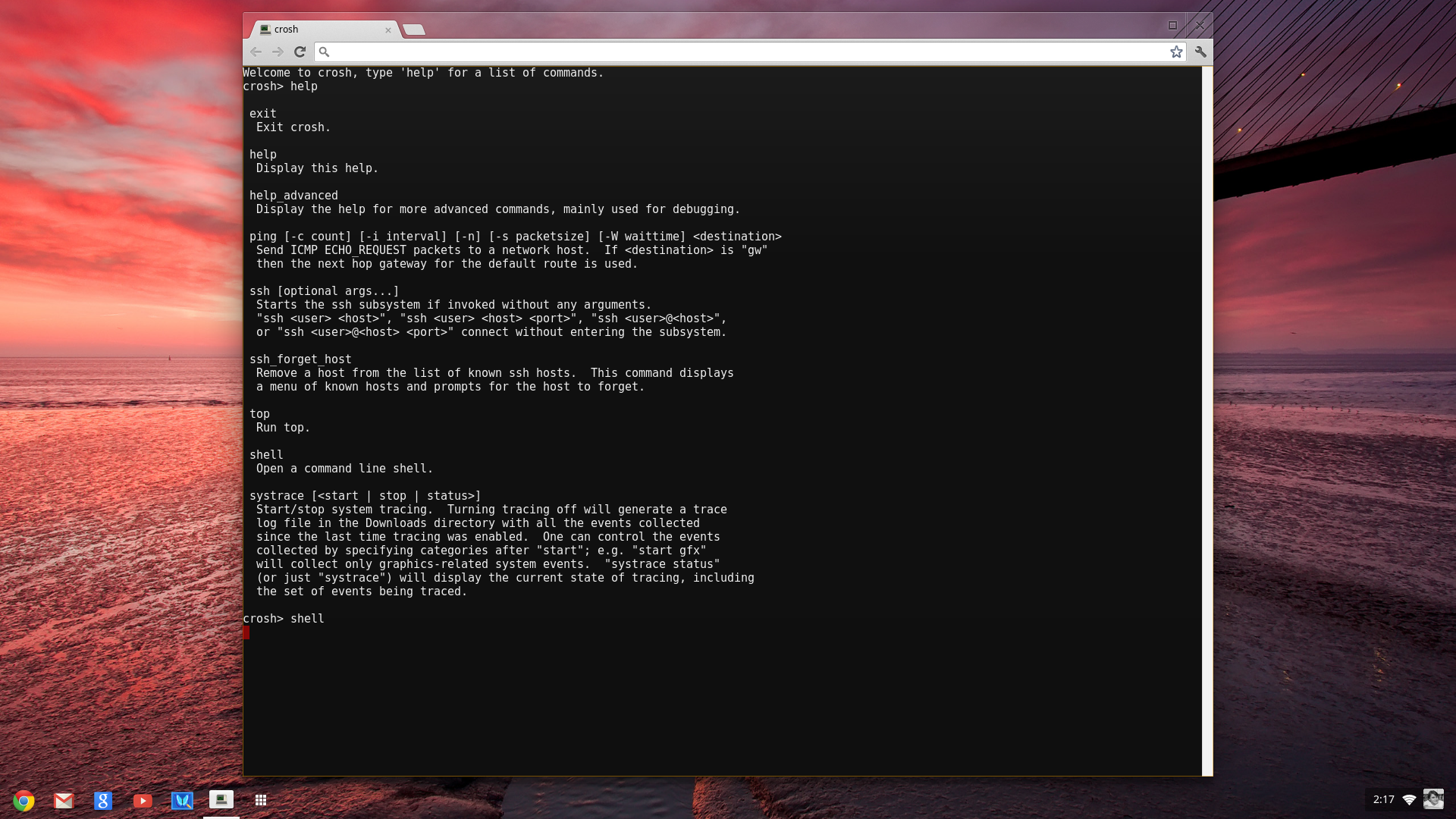
Task: Open a new tab
Action: pyautogui.click(x=414, y=30)
